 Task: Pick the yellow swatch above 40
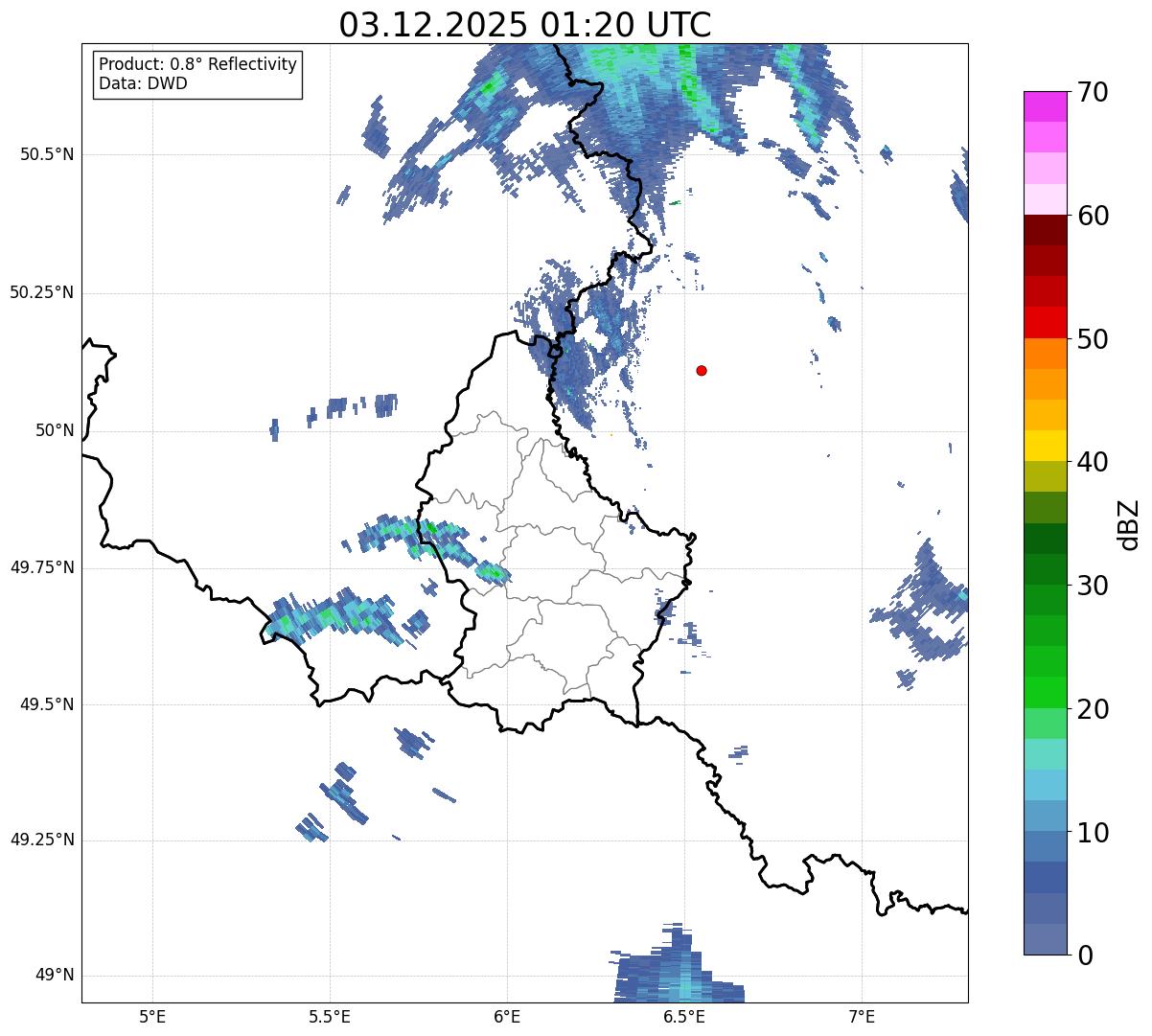1045,446
